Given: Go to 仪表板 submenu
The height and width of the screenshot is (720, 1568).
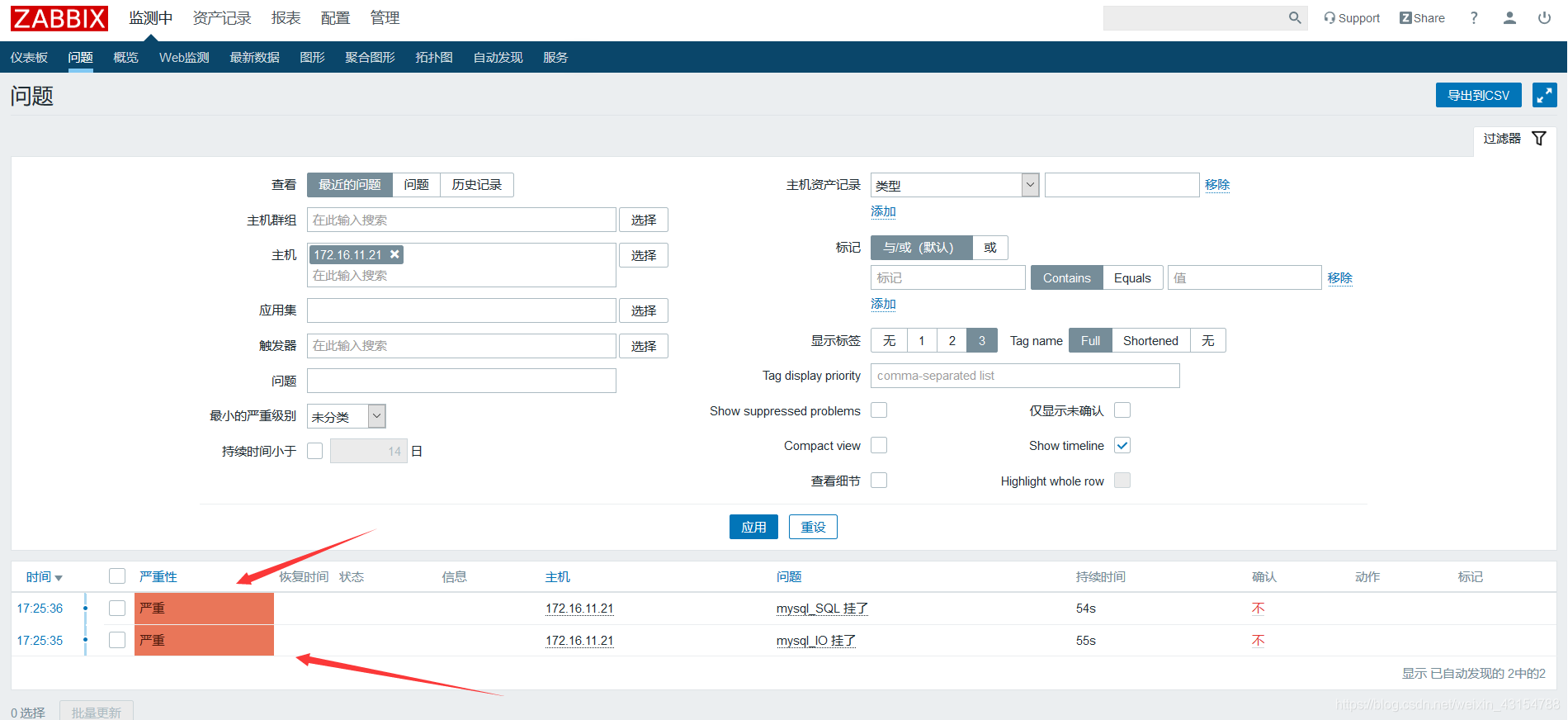Looking at the screenshot, I should (29, 57).
